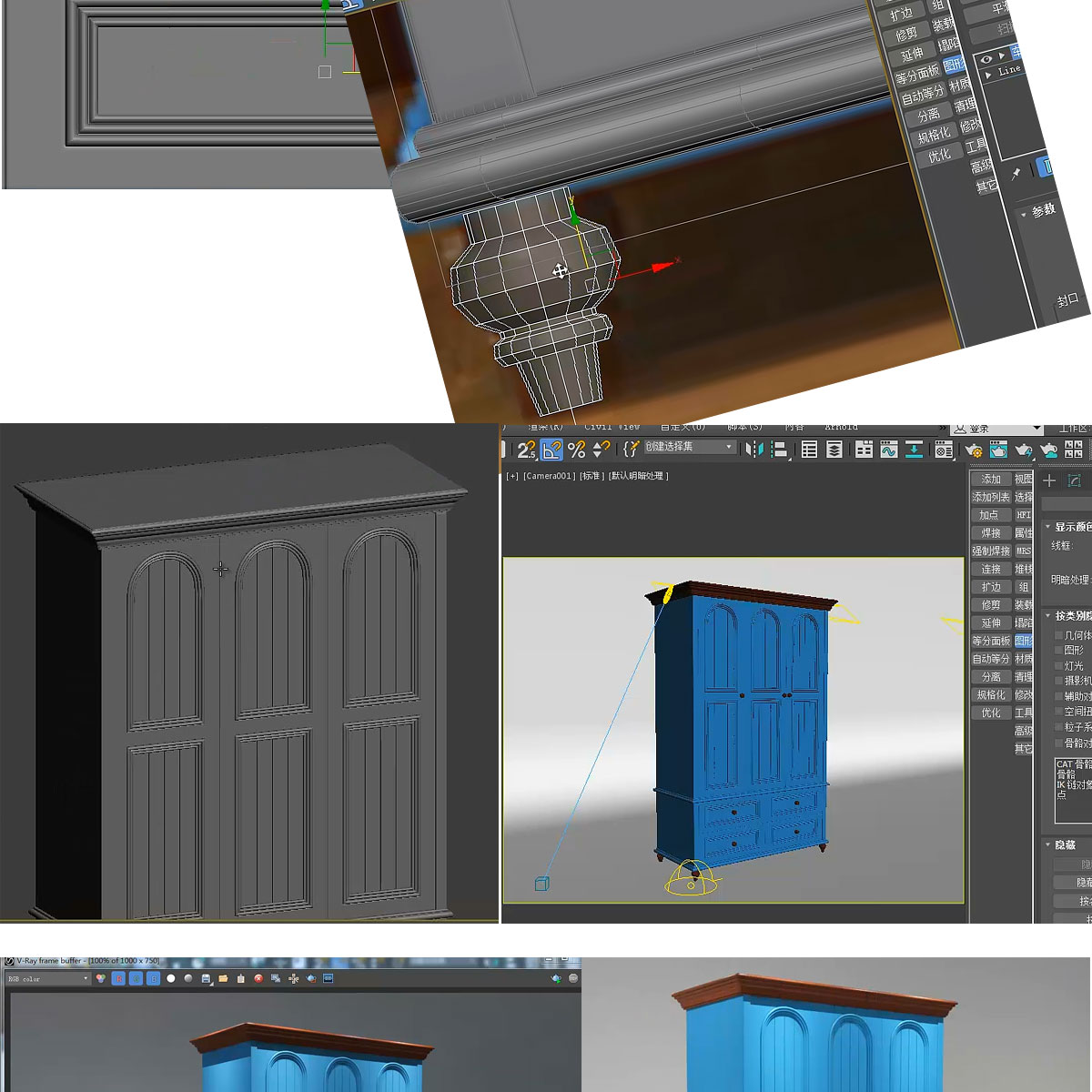Open the RGB color channel dropdown

47,978
